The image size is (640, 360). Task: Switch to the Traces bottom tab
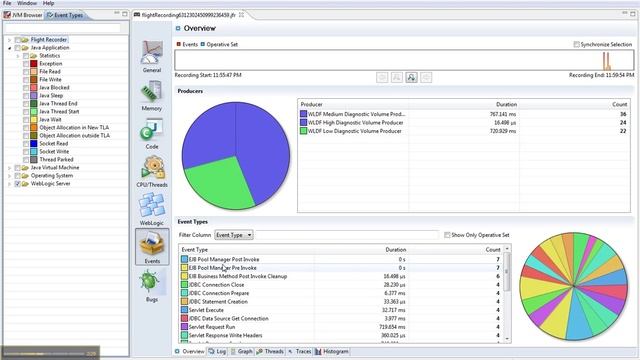point(299,351)
